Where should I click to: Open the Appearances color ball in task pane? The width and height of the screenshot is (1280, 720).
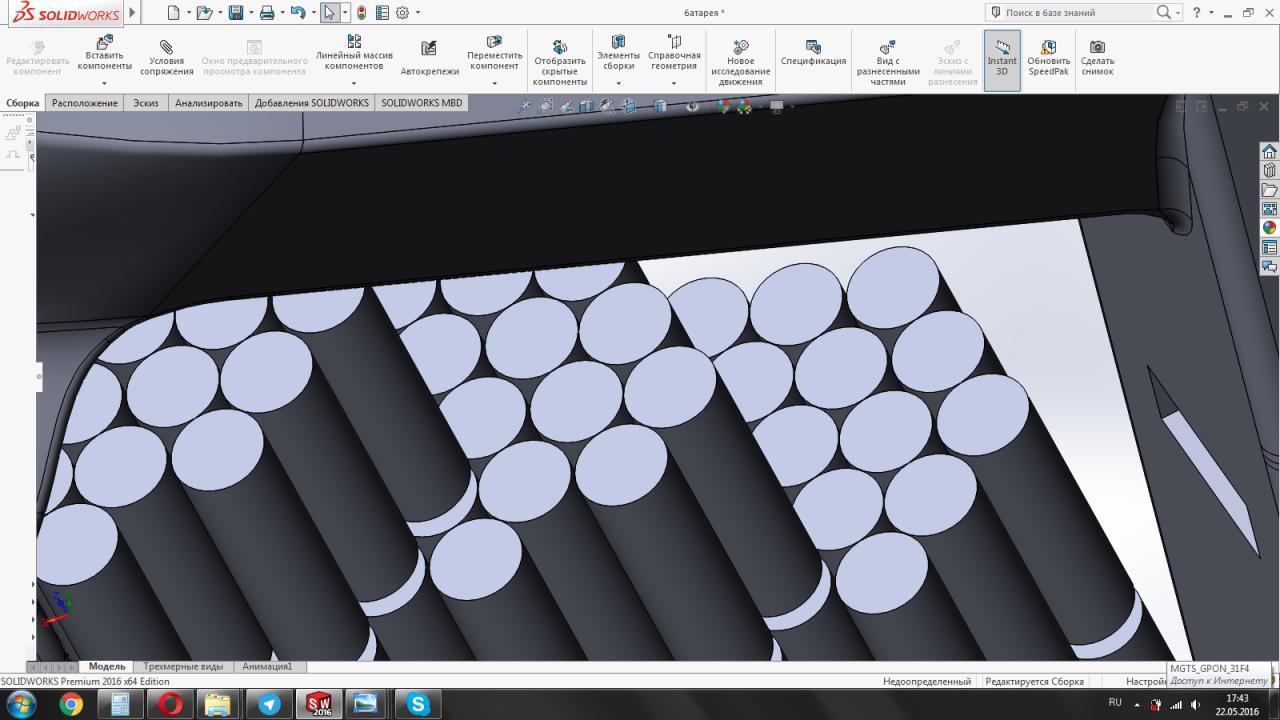tap(1269, 228)
